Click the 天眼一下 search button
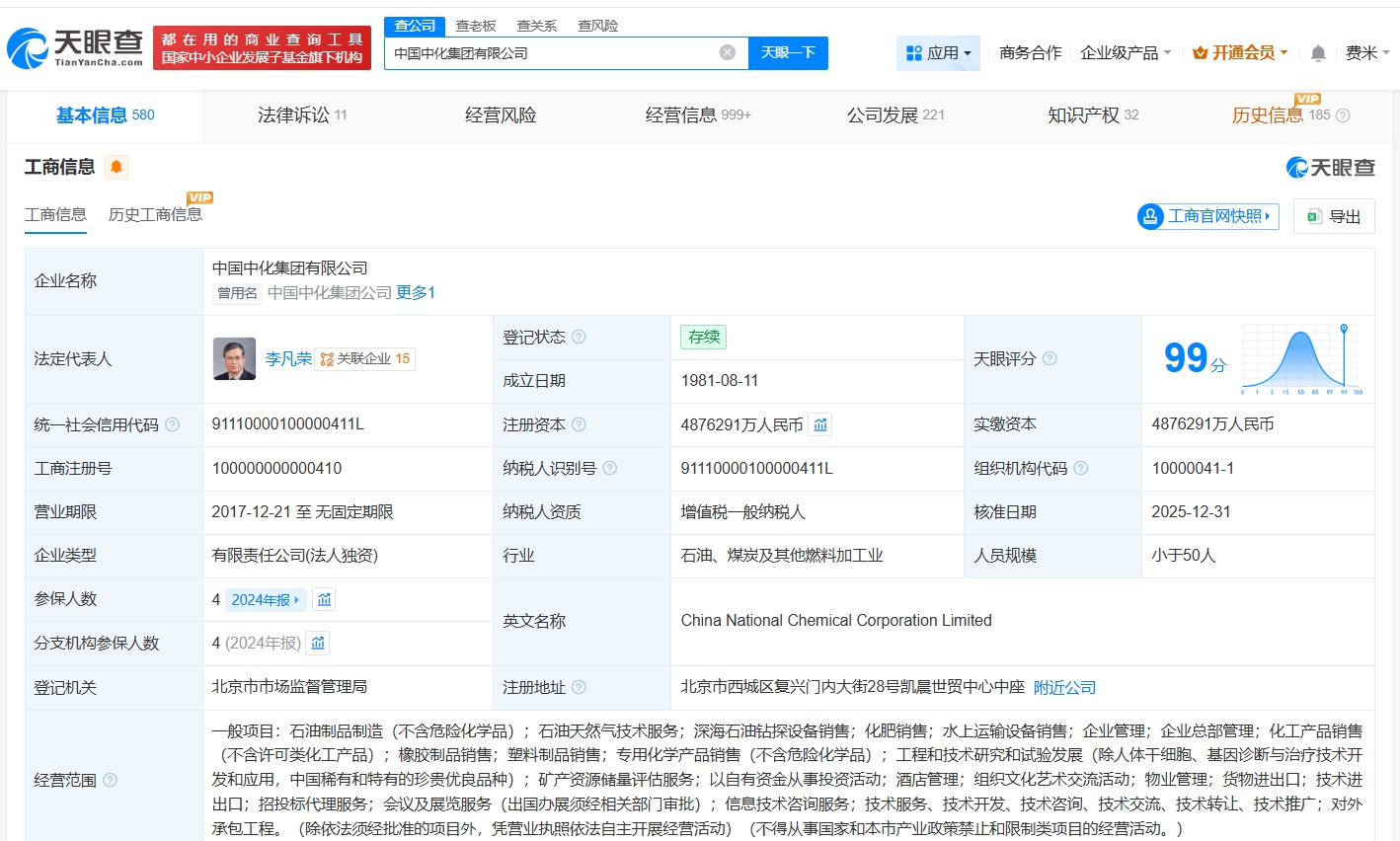The width and height of the screenshot is (1400, 841). (788, 52)
